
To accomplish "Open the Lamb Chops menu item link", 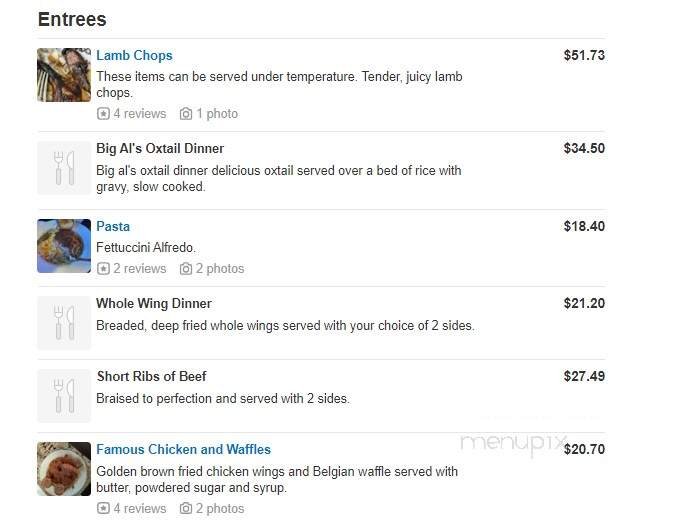I will pos(134,55).
